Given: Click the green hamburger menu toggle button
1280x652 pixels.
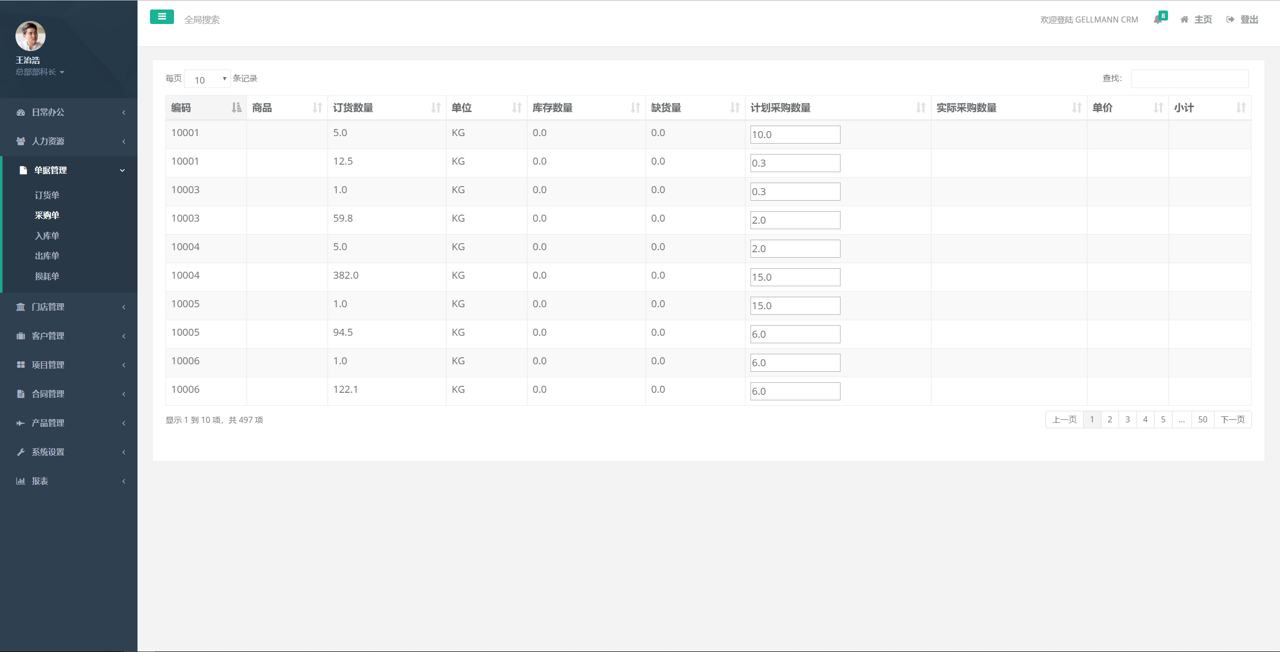Looking at the screenshot, I should point(161,17).
